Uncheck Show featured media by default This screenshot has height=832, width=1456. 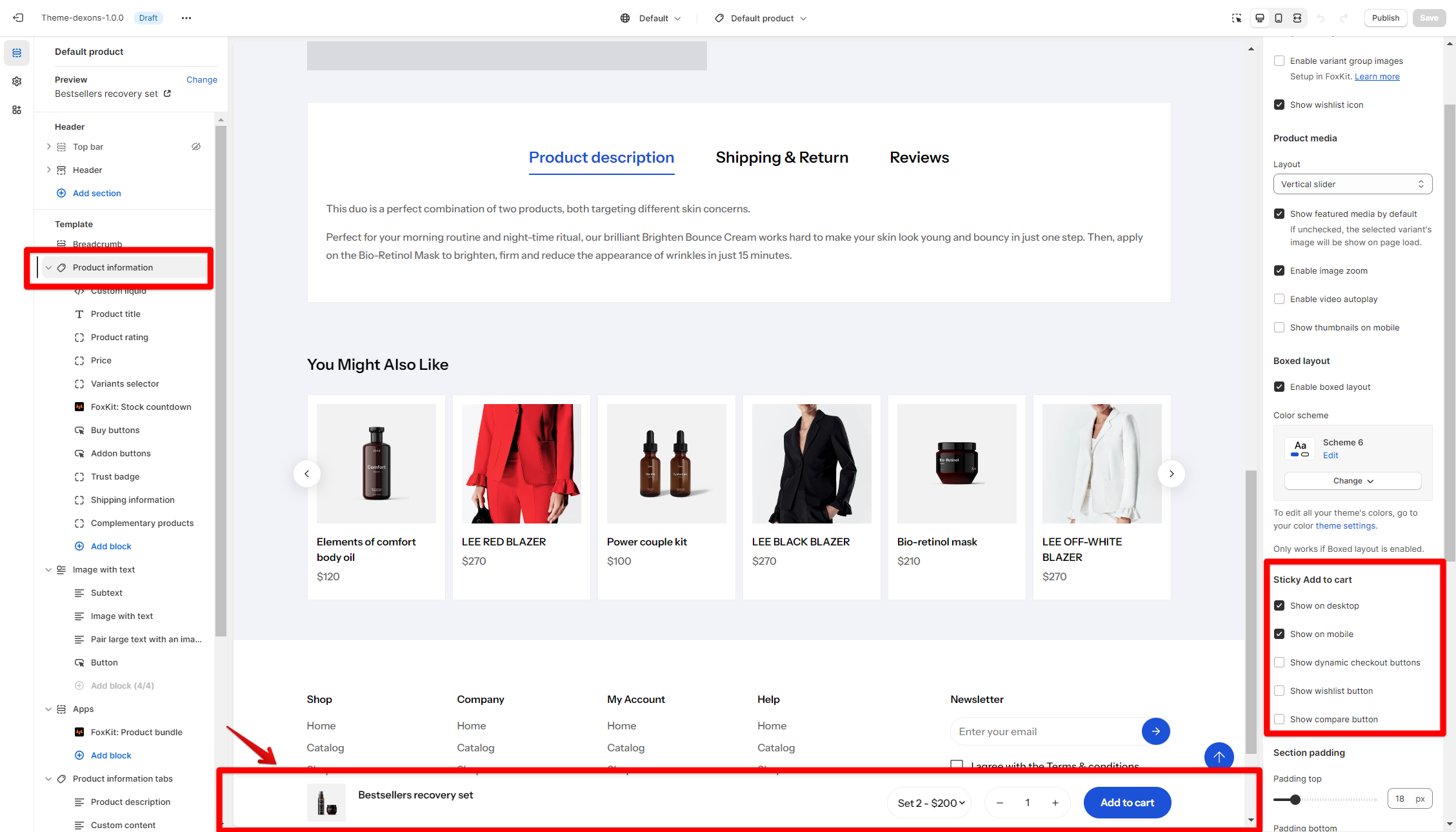point(1279,214)
